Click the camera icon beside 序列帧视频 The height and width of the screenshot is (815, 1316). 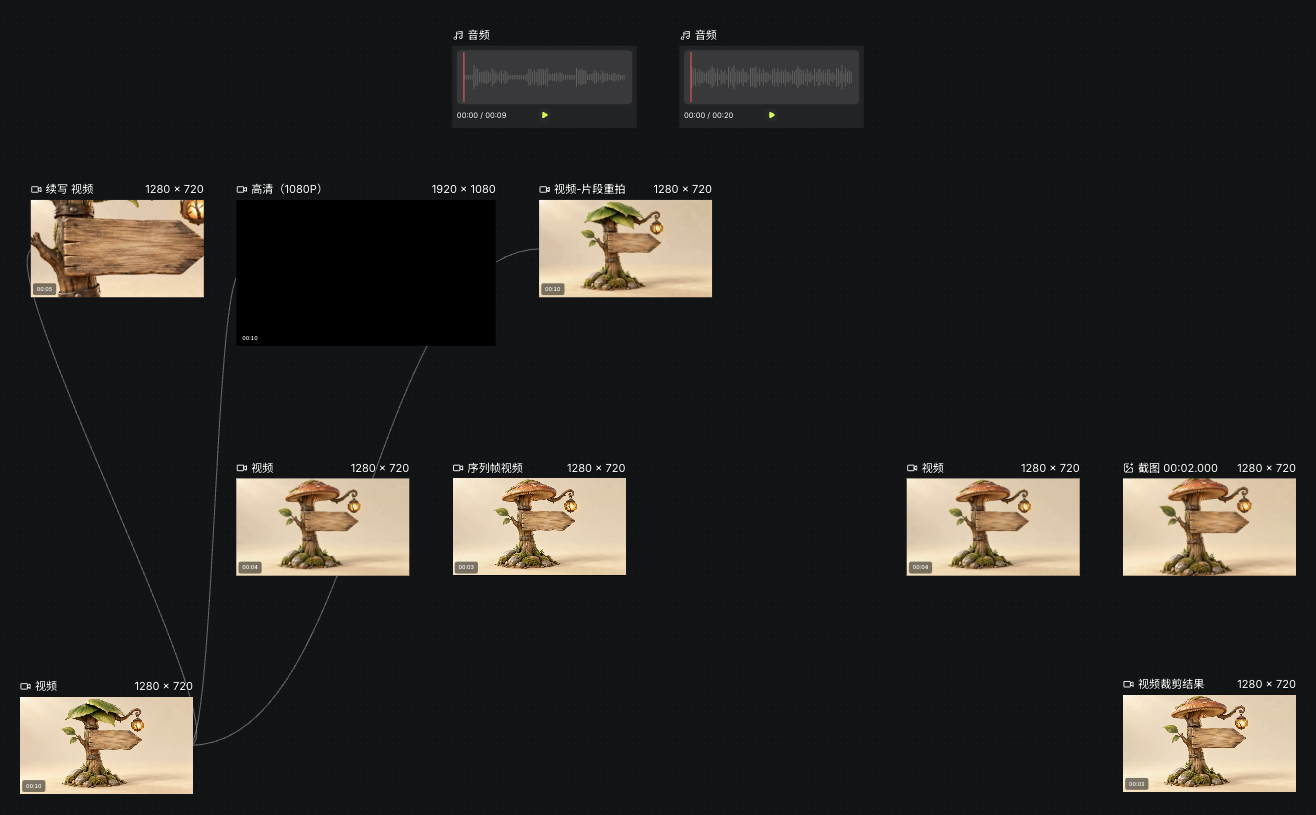[458, 468]
